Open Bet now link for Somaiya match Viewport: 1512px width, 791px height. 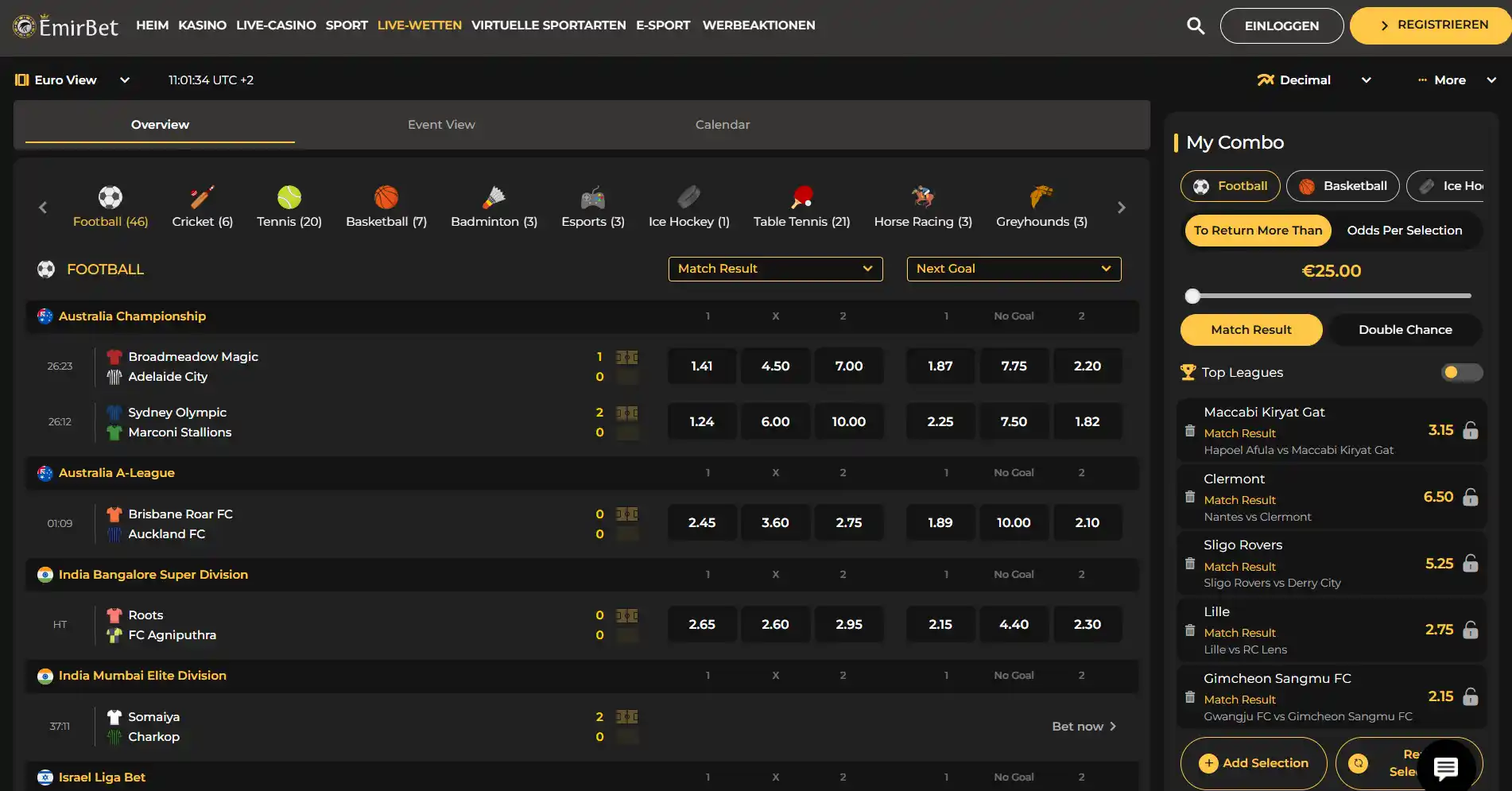[1084, 727]
